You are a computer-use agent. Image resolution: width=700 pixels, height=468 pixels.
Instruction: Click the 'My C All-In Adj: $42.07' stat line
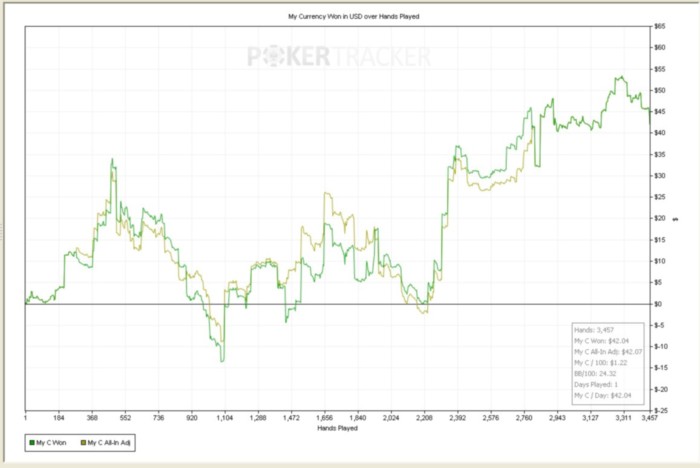[608, 352]
